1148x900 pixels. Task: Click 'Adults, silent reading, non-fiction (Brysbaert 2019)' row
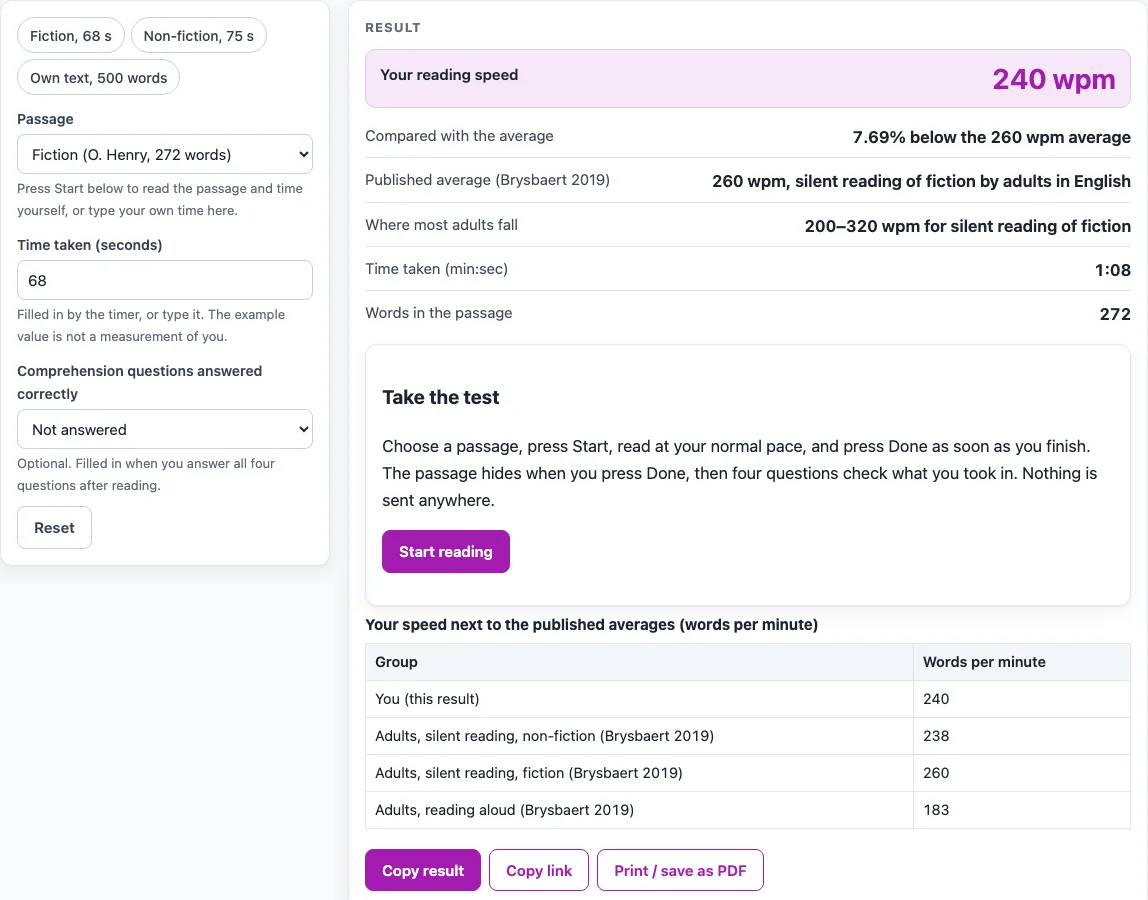pos(748,736)
